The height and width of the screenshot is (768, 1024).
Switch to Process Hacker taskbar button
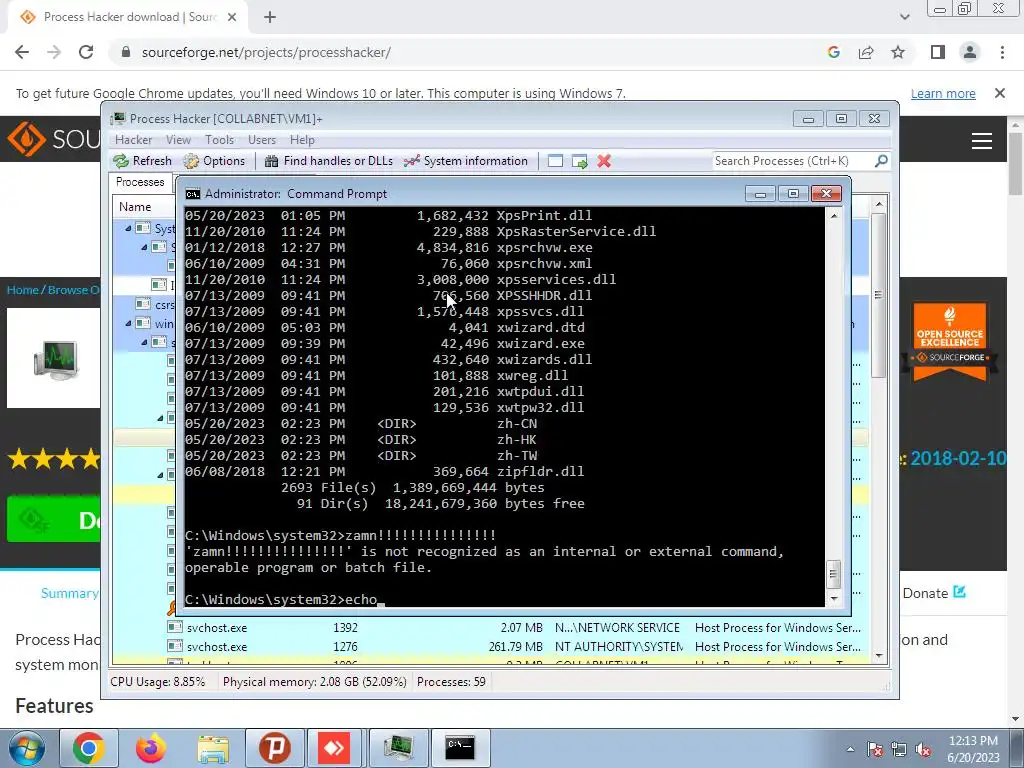pos(398,748)
